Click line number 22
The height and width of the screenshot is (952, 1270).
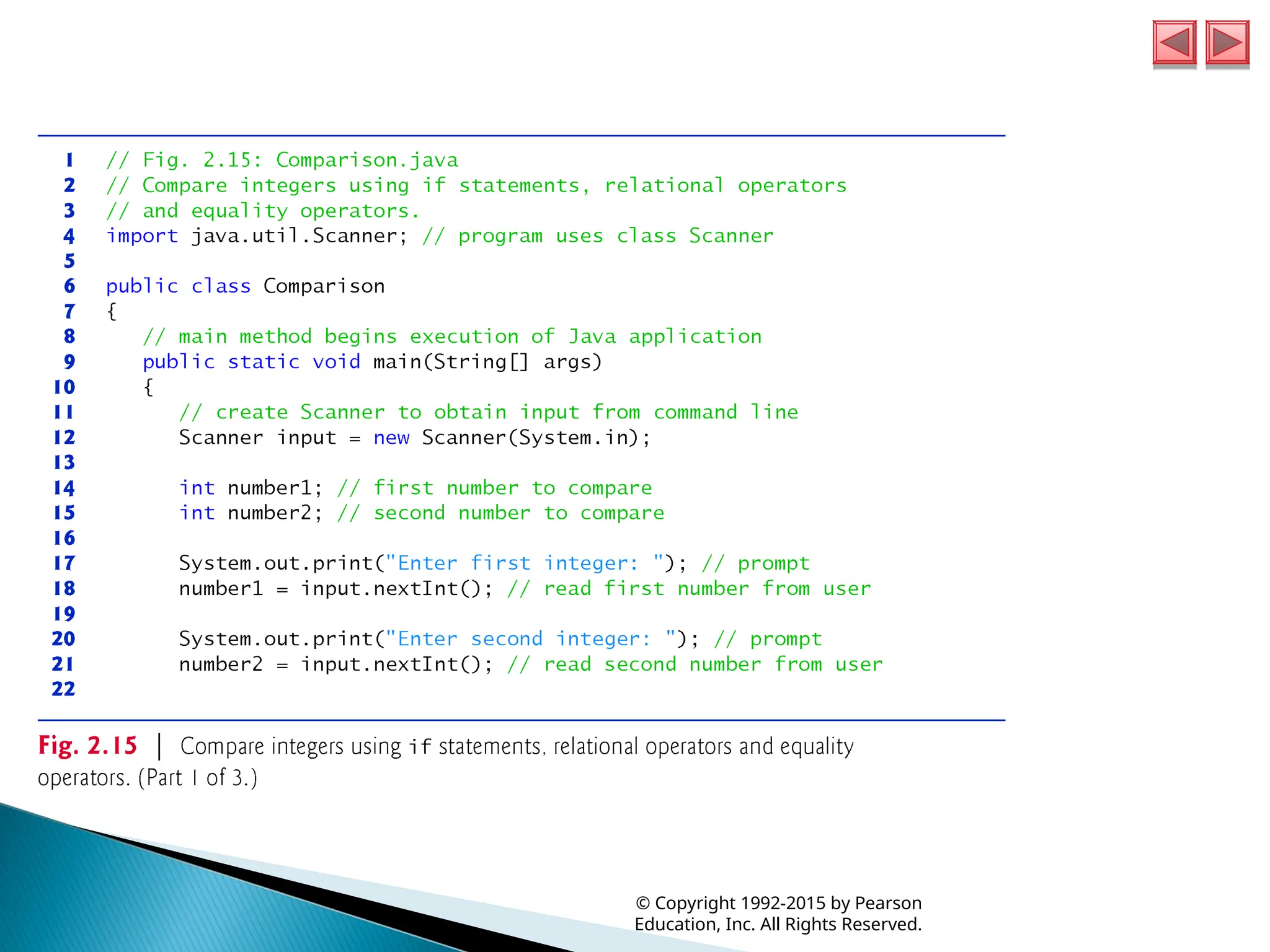[x=63, y=689]
